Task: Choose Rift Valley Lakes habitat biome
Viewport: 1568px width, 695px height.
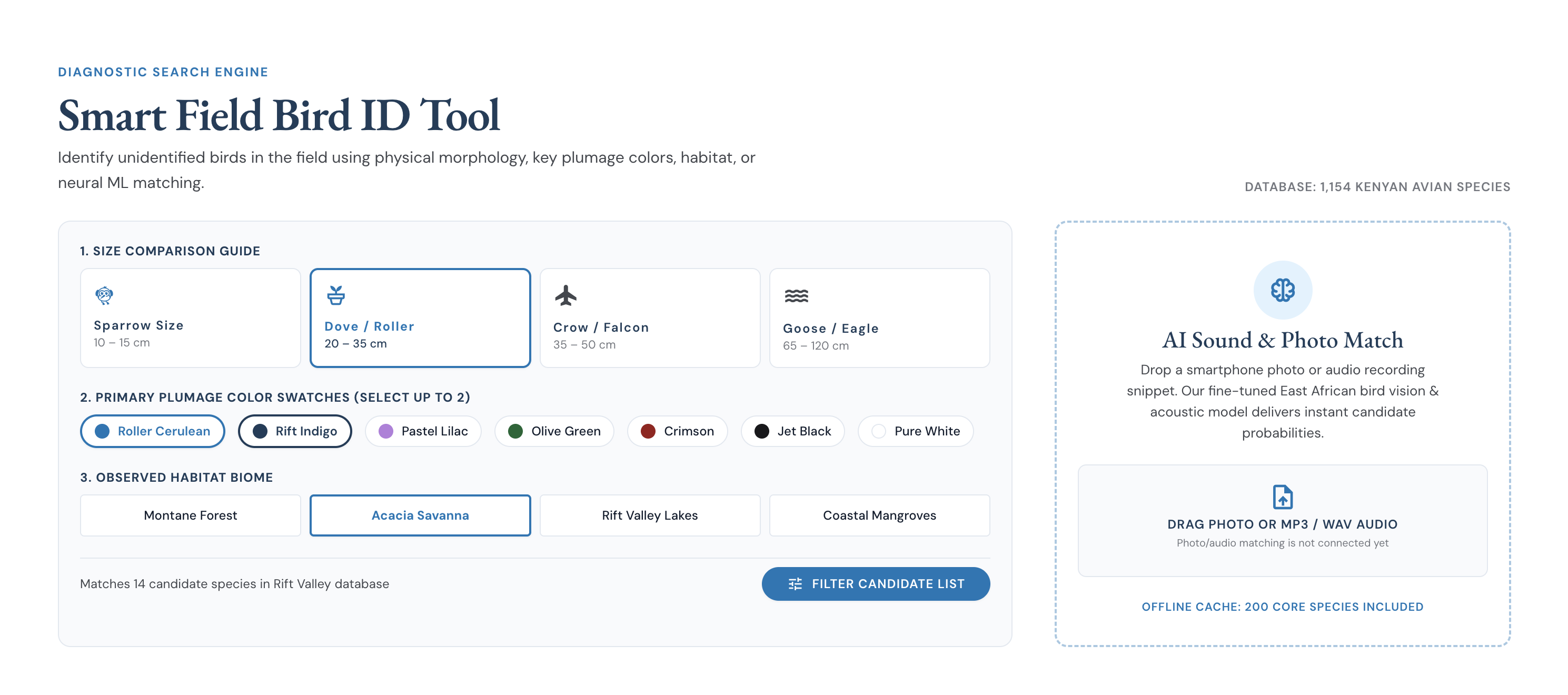Action: coord(650,515)
